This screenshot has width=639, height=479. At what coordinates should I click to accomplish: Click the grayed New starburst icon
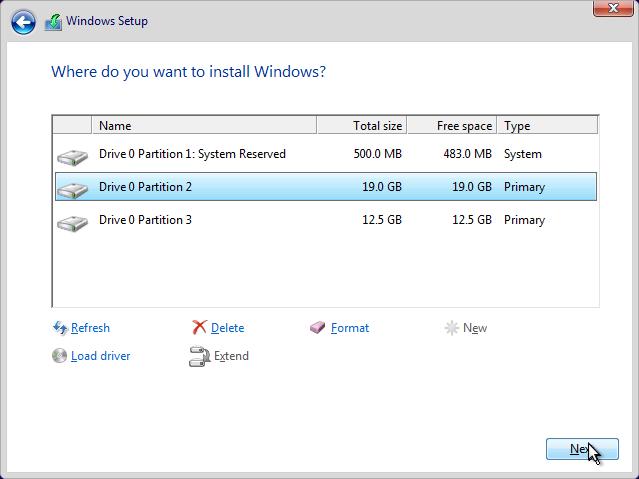click(452, 328)
